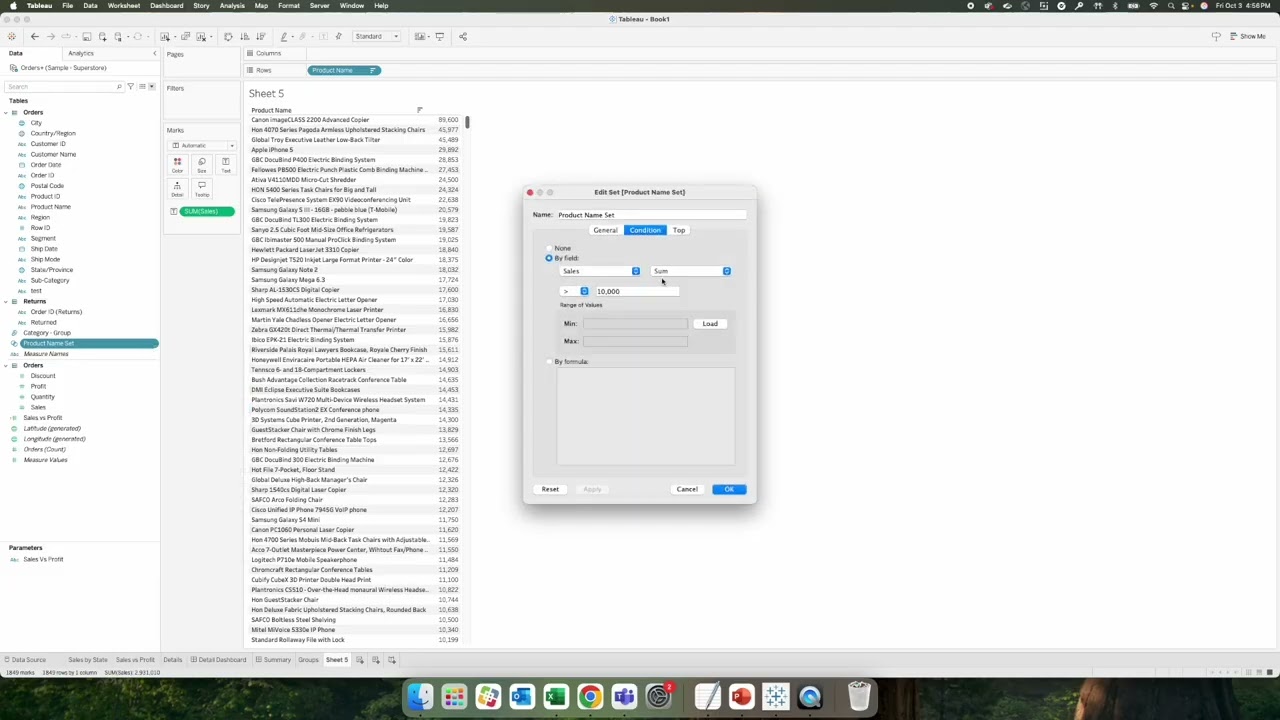Click the Presentation Mode icon

coord(440,37)
